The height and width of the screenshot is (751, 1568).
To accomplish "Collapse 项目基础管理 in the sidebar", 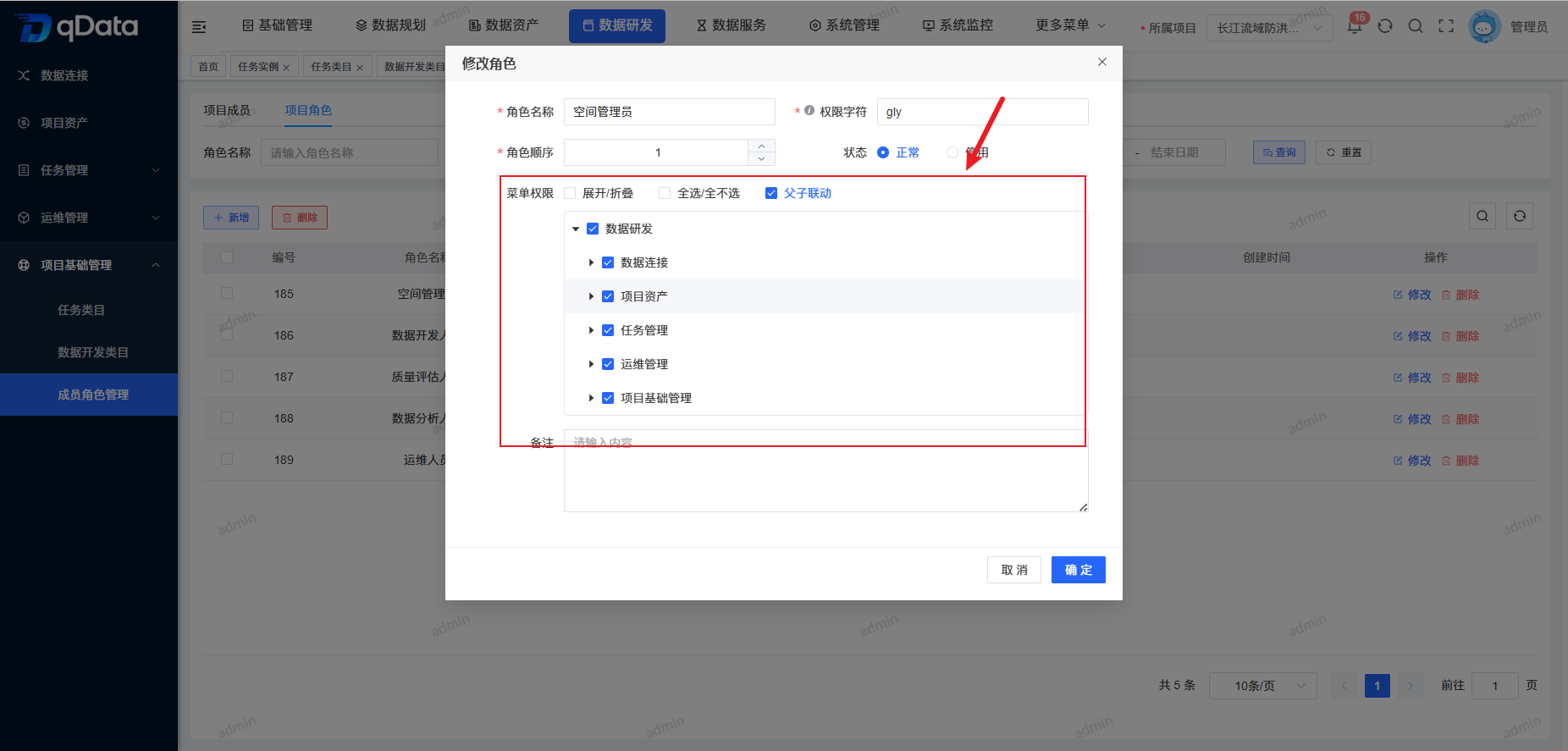I will [89, 265].
